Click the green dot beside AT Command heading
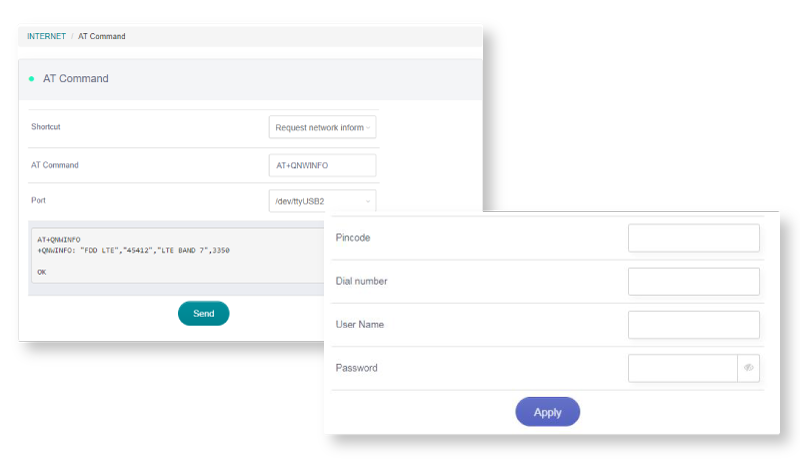 pos(31,78)
